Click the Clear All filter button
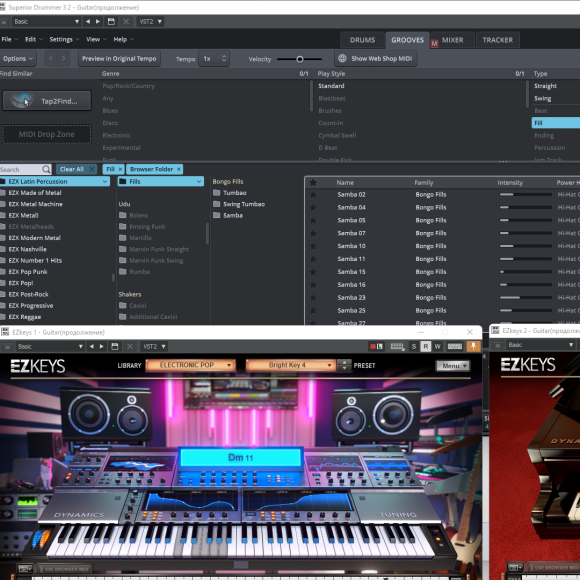Viewport: 580px width, 580px height. (x=77, y=169)
